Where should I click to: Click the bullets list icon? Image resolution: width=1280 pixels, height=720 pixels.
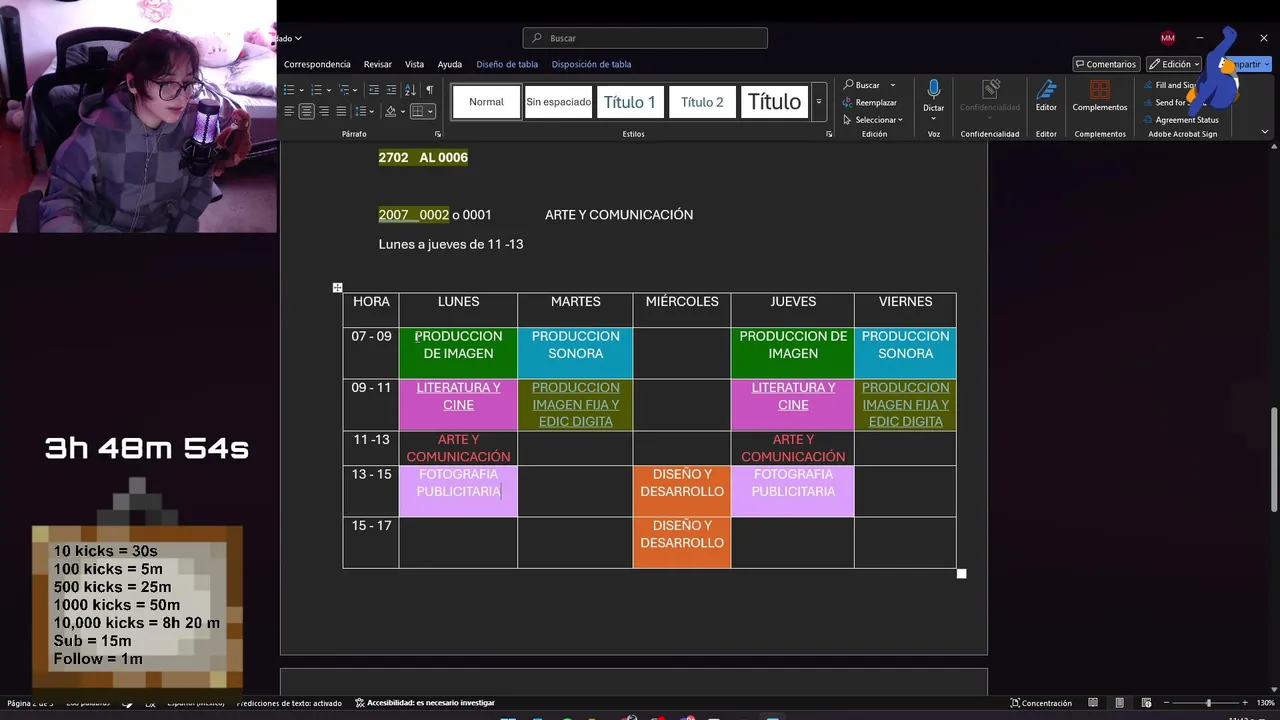[288, 90]
